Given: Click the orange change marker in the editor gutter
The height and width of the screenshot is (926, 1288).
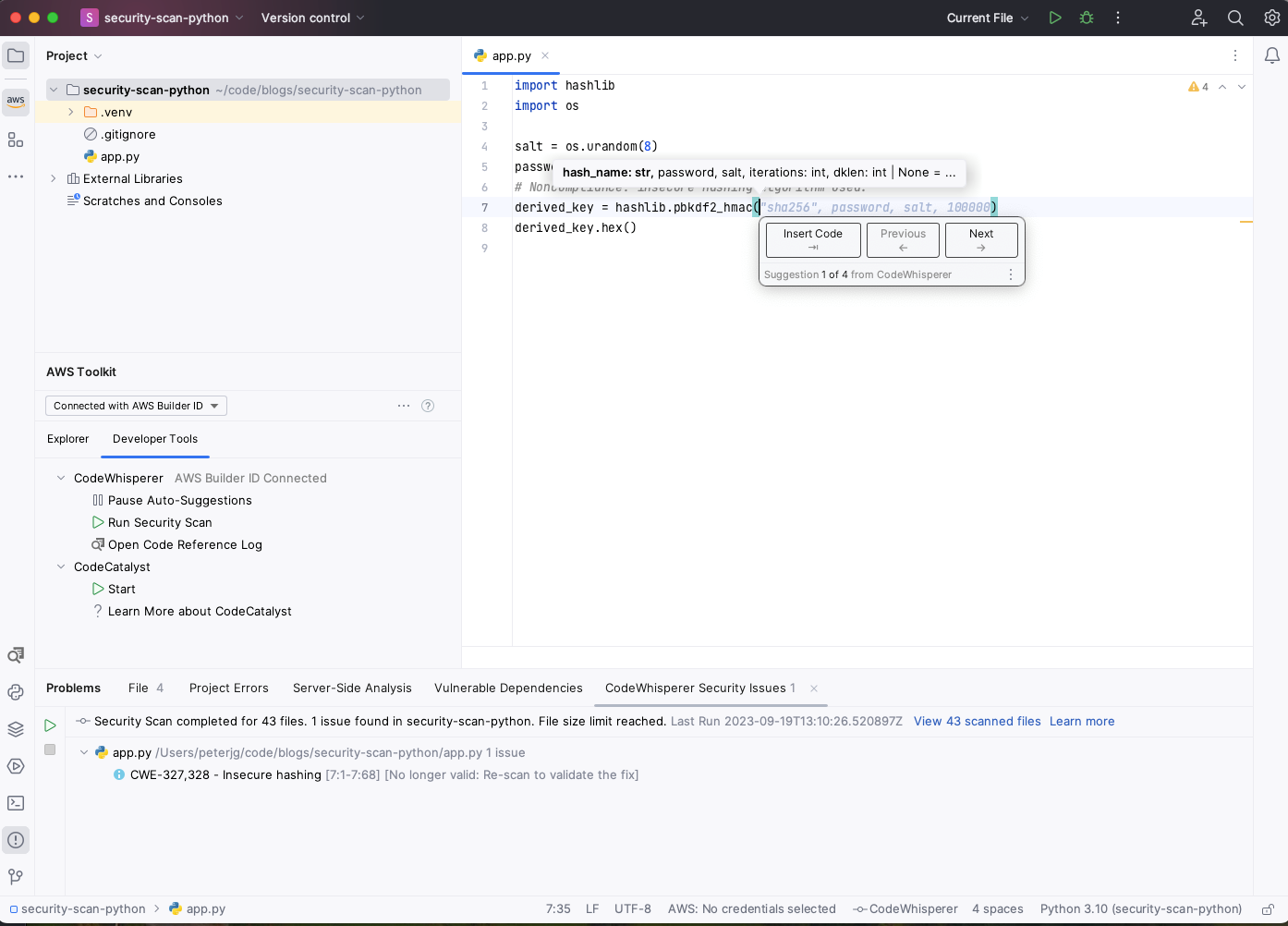Looking at the screenshot, I should coord(1247,222).
